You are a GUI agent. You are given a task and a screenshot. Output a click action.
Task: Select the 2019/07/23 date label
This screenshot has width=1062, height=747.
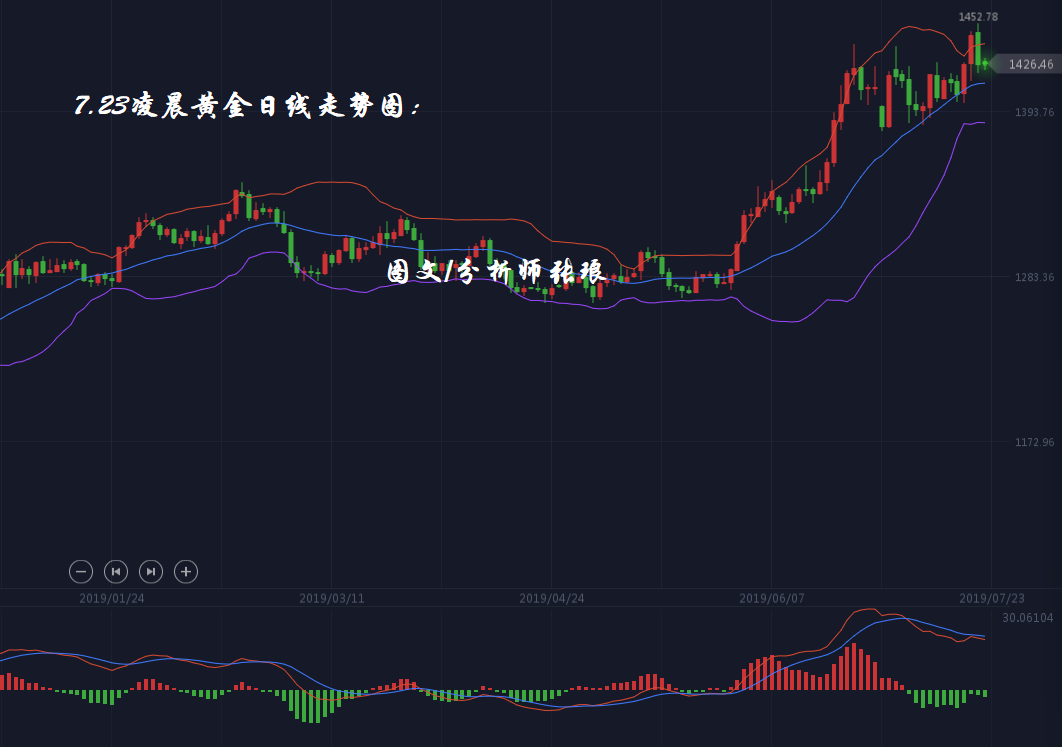coord(992,599)
